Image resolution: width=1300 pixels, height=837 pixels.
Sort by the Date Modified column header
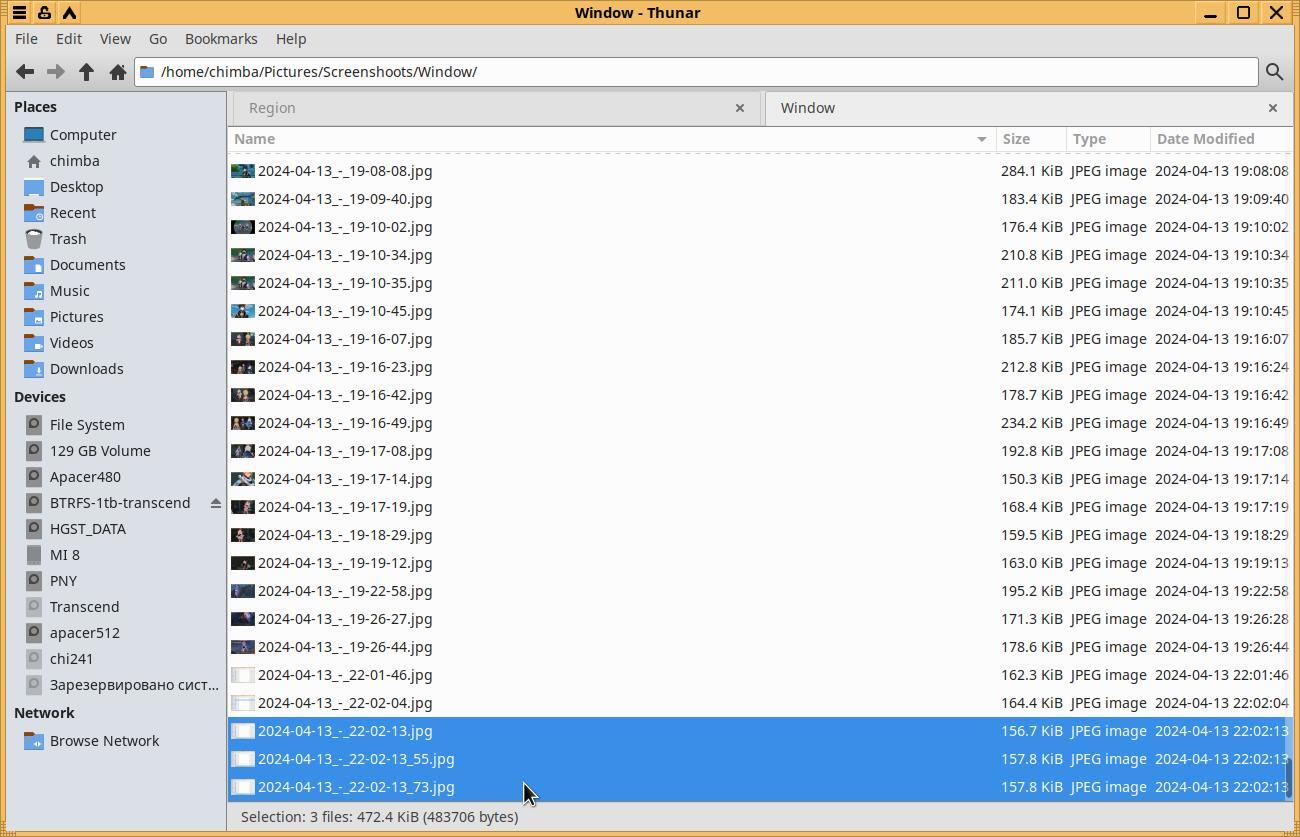click(x=1221, y=139)
